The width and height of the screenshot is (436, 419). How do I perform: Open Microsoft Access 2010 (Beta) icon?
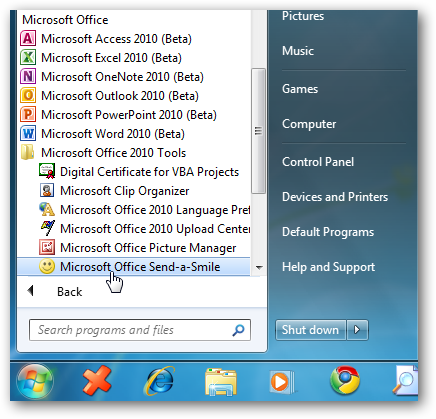[x=28, y=39]
